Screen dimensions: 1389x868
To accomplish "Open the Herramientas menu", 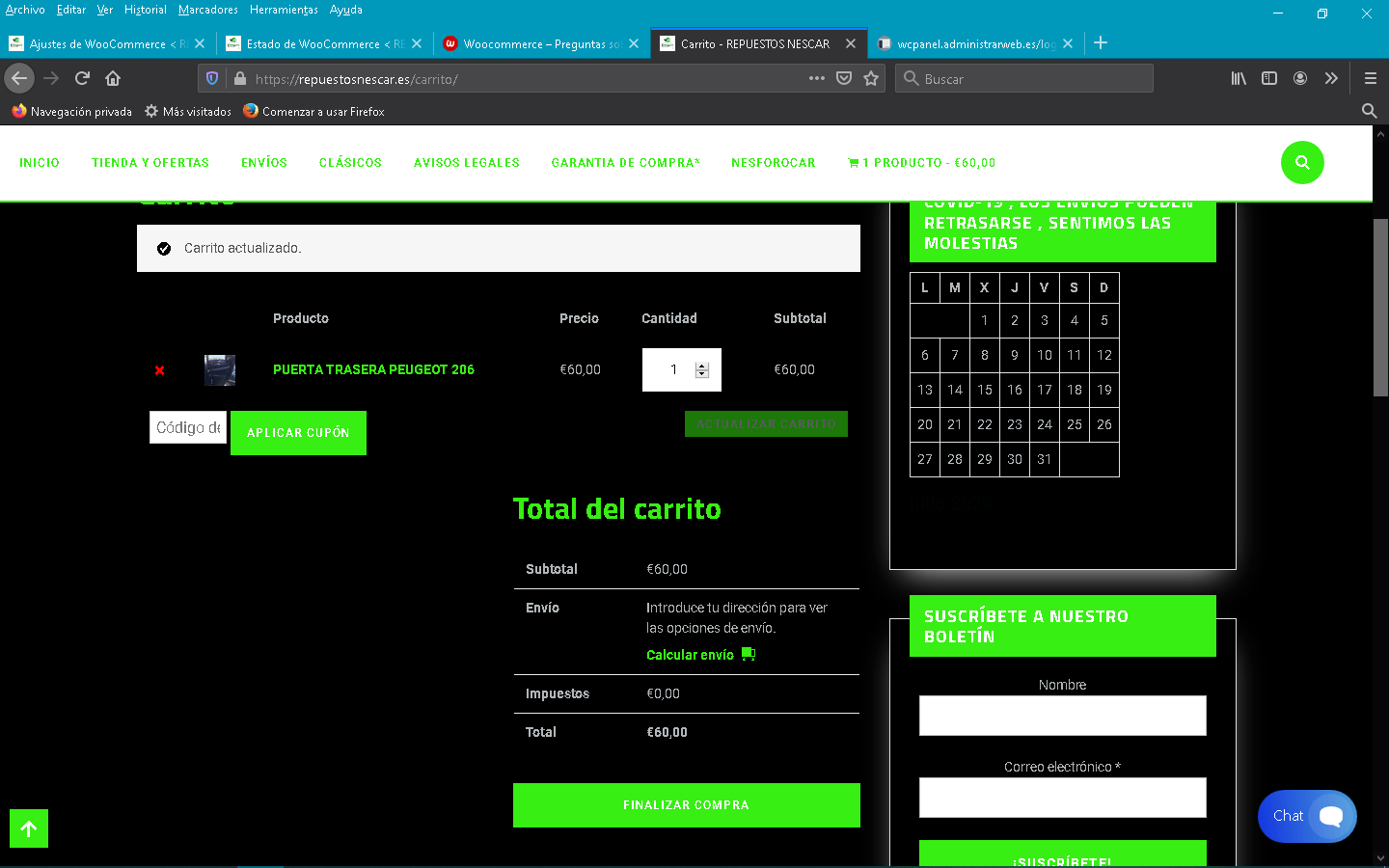I will [284, 10].
